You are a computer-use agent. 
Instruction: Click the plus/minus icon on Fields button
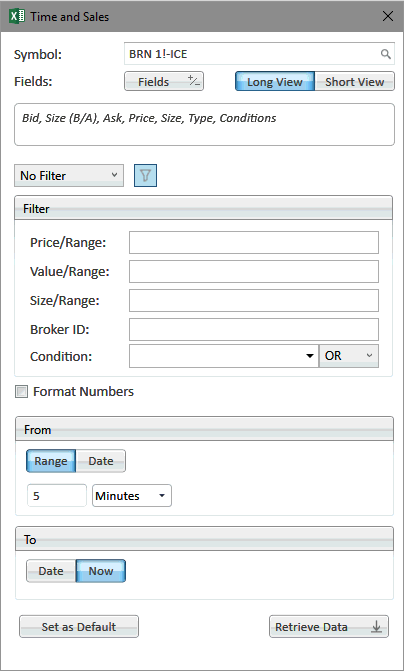pyautogui.click(x=193, y=81)
